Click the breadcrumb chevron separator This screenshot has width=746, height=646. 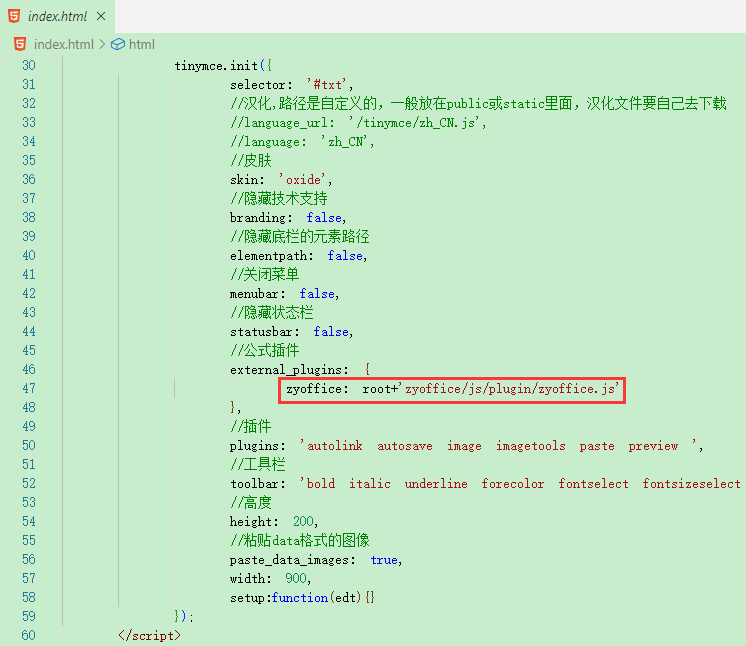(102, 44)
